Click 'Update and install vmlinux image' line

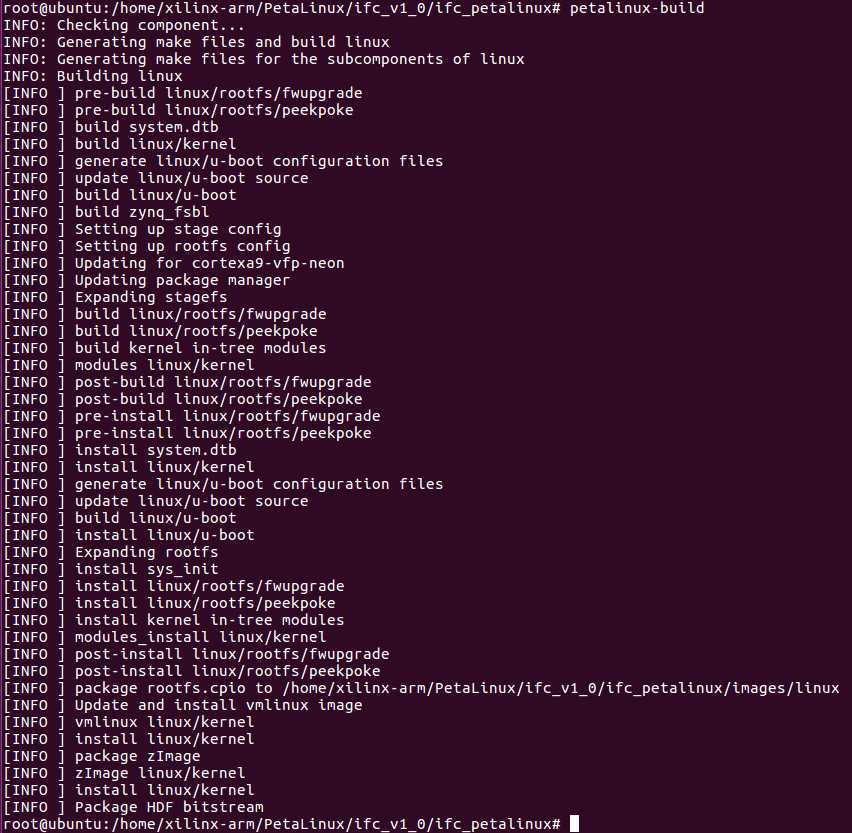(x=183, y=705)
